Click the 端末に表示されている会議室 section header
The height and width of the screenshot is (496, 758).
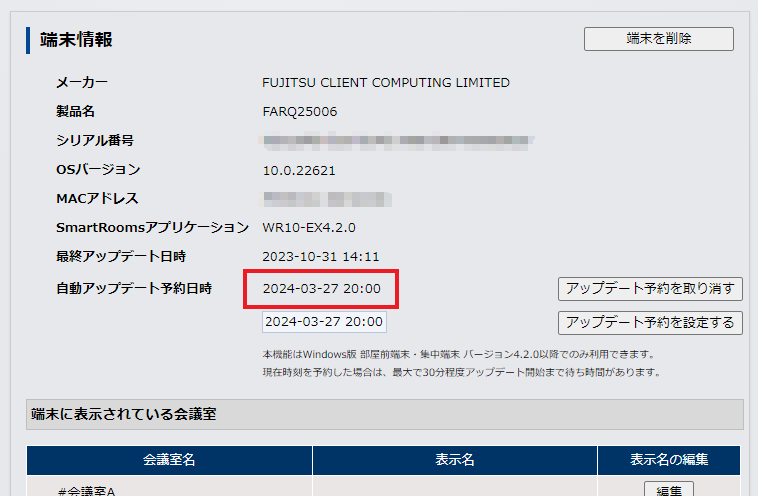pyautogui.click(x=124, y=413)
